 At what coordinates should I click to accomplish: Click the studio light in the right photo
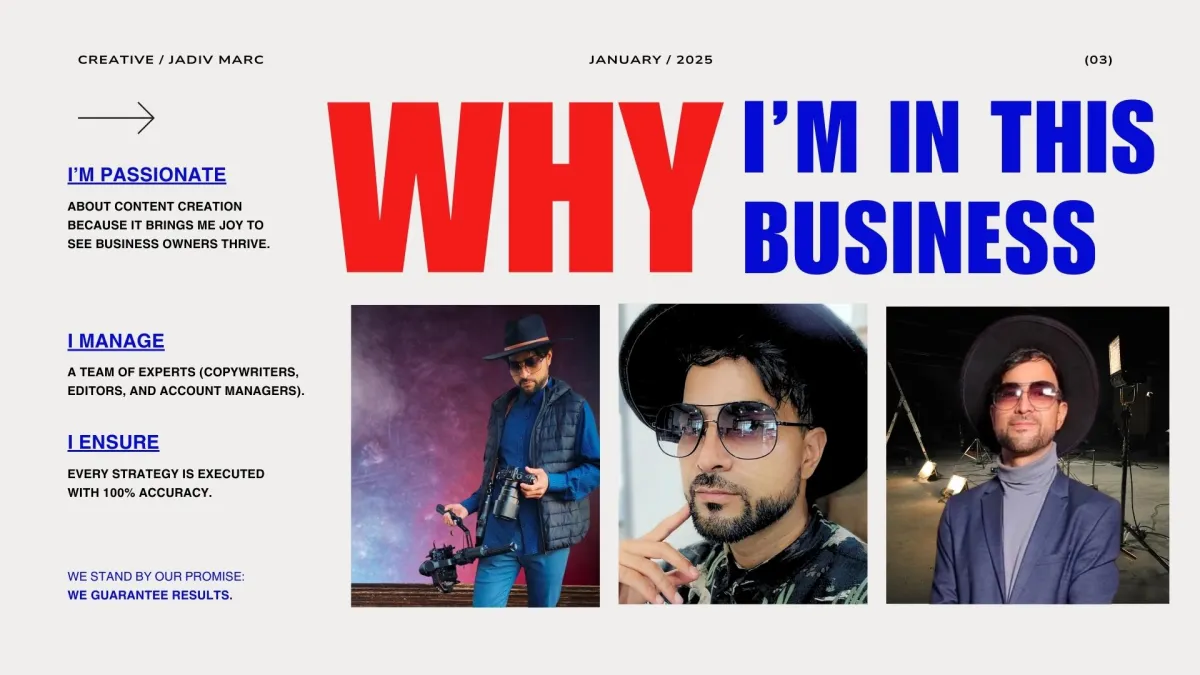(1117, 361)
